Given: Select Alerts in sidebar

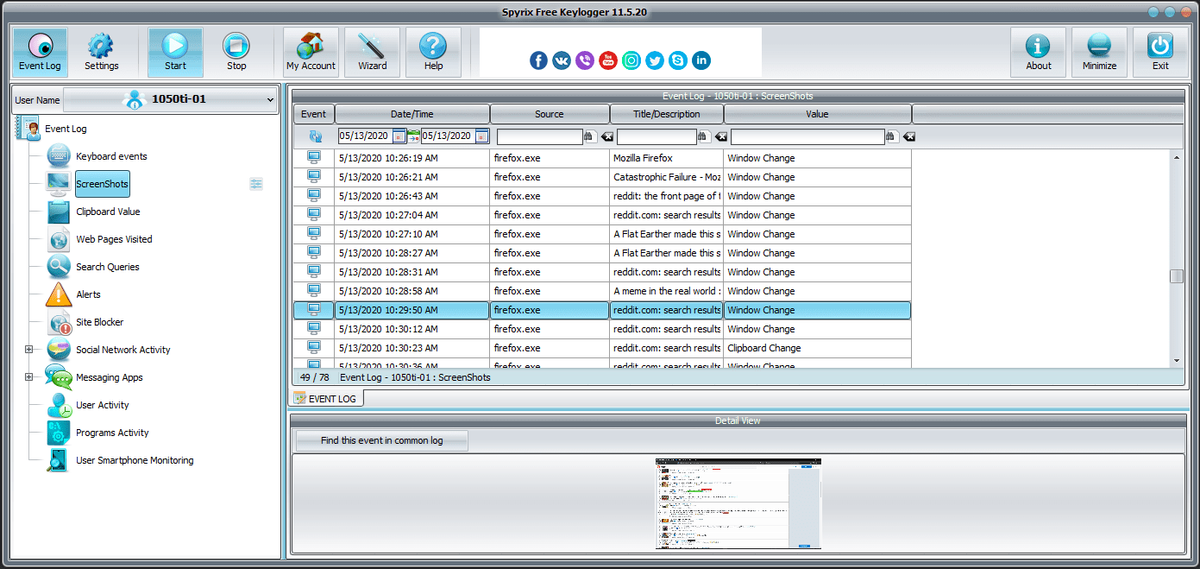Looking at the screenshot, I should point(88,295).
